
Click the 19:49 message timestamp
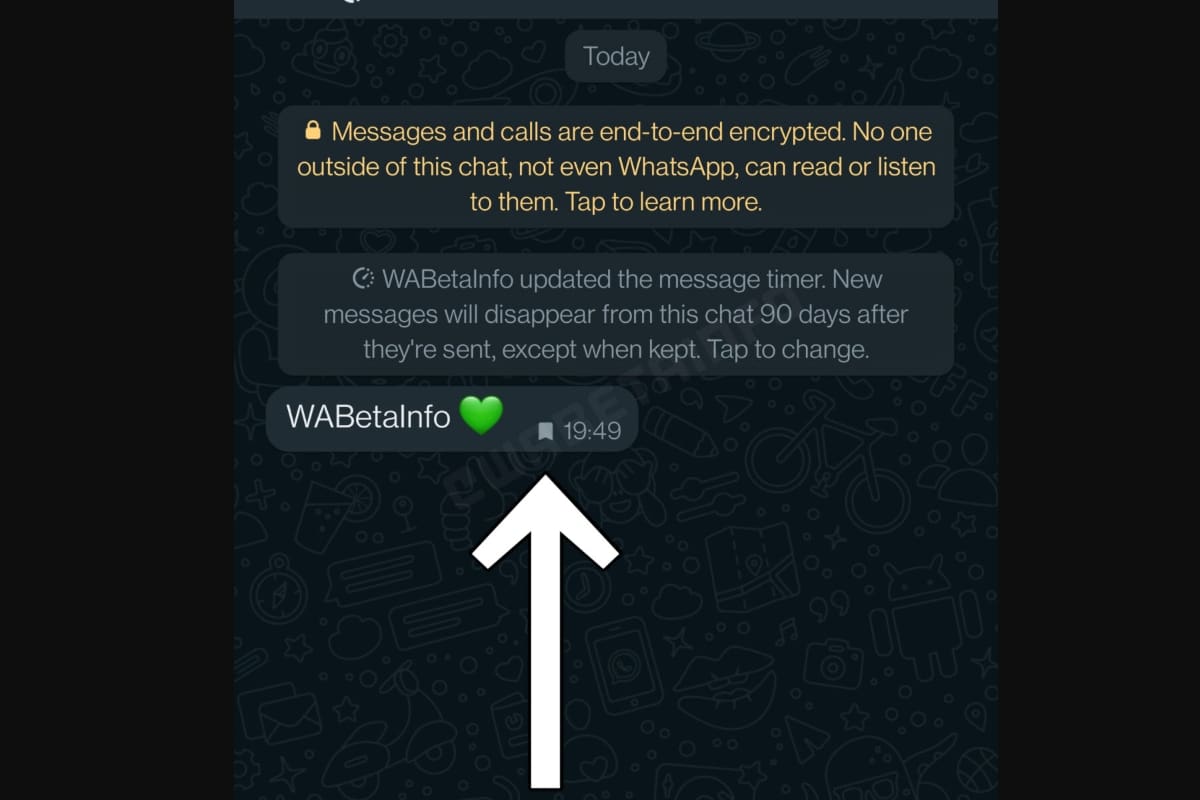[592, 432]
